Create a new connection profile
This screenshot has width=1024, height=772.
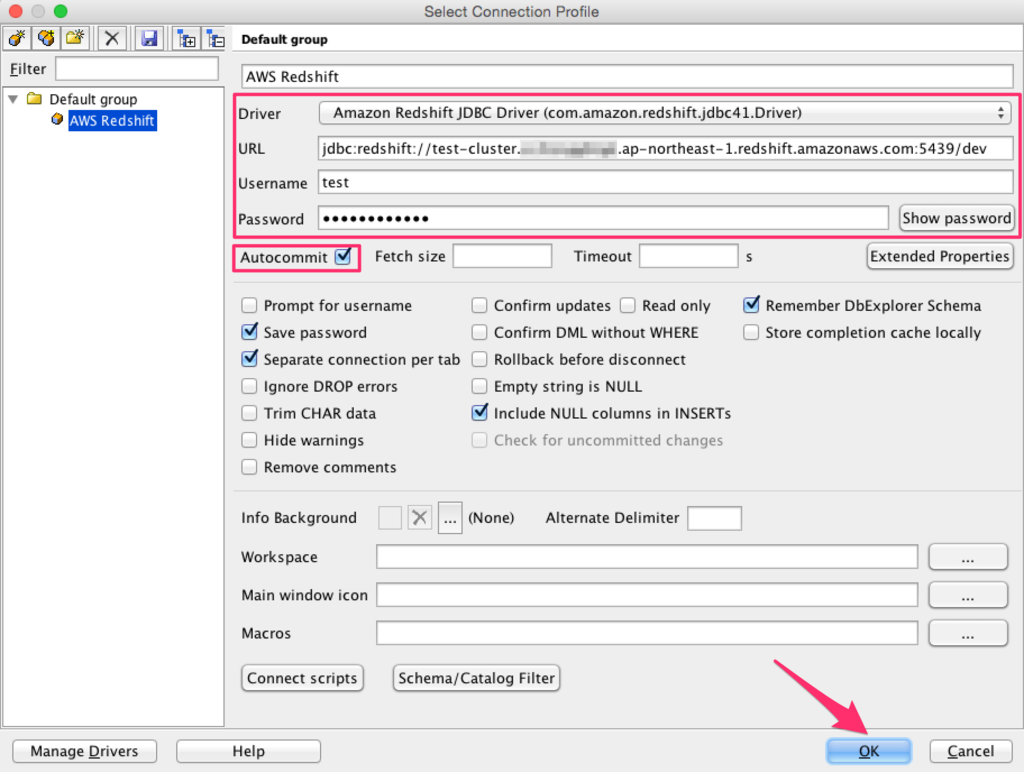(17, 39)
